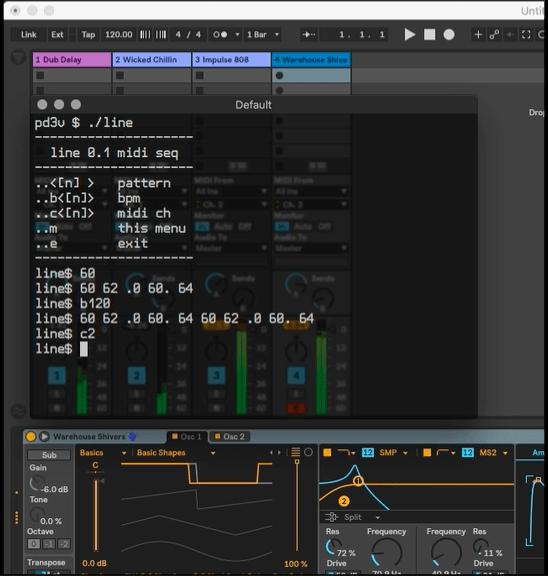Click the next wavetable arrow
Image resolution: width=548 pixels, height=576 pixels.
click(x=280, y=453)
